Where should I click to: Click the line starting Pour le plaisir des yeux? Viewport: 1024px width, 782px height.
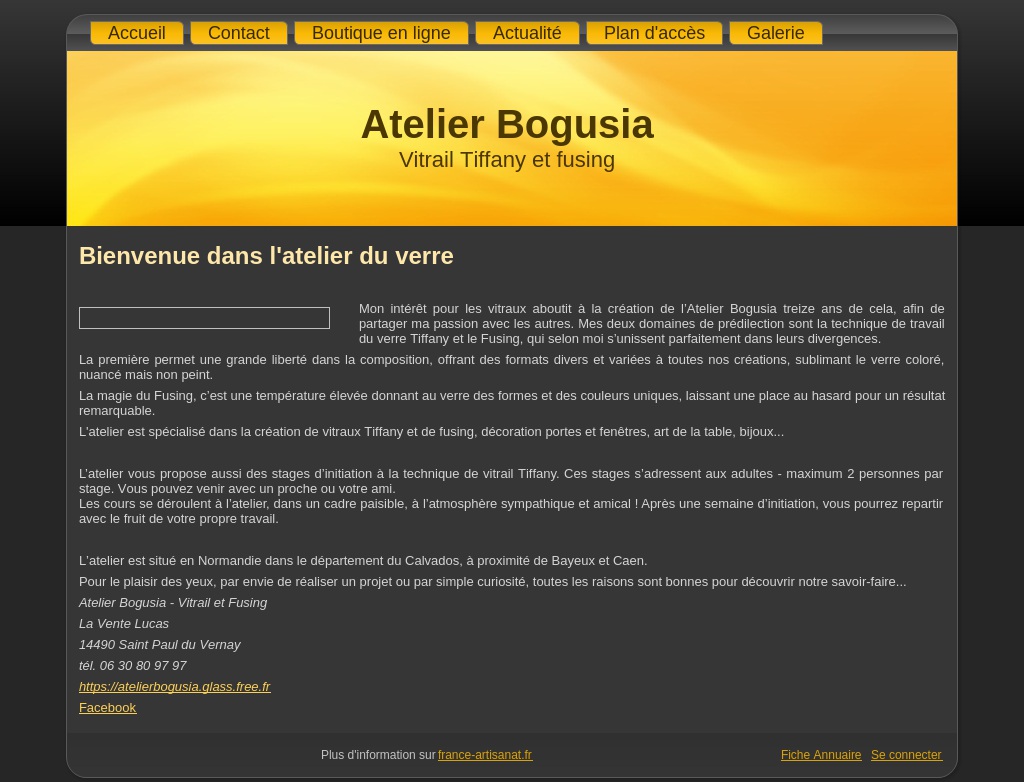click(492, 581)
